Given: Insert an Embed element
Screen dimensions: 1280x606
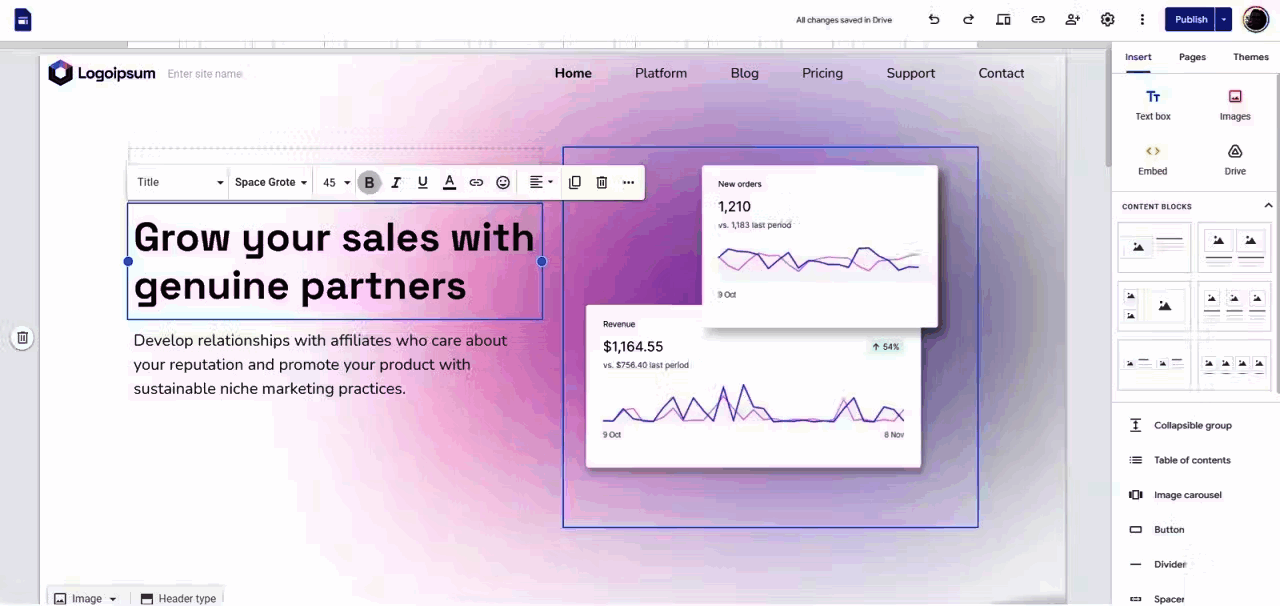Looking at the screenshot, I should (x=1153, y=160).
